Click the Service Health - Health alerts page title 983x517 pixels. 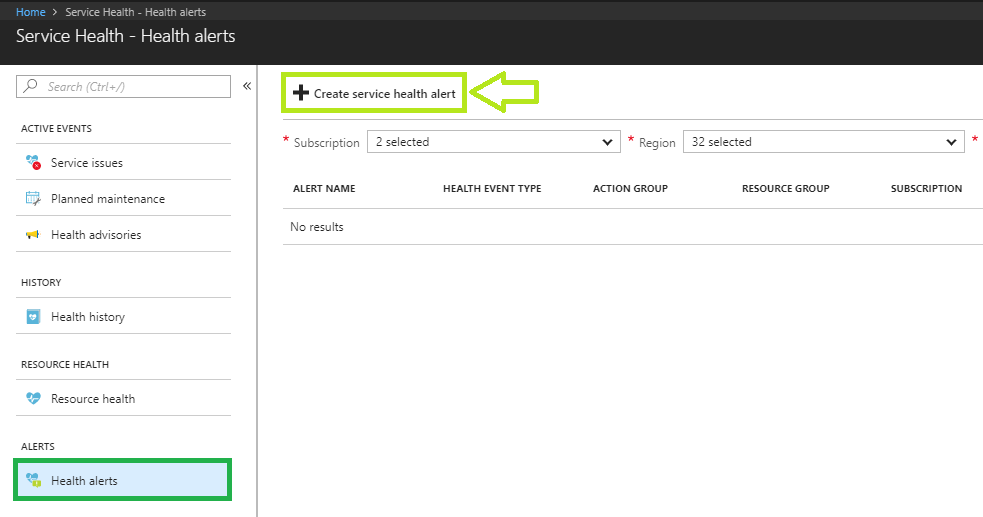click(x=125, y=36)
